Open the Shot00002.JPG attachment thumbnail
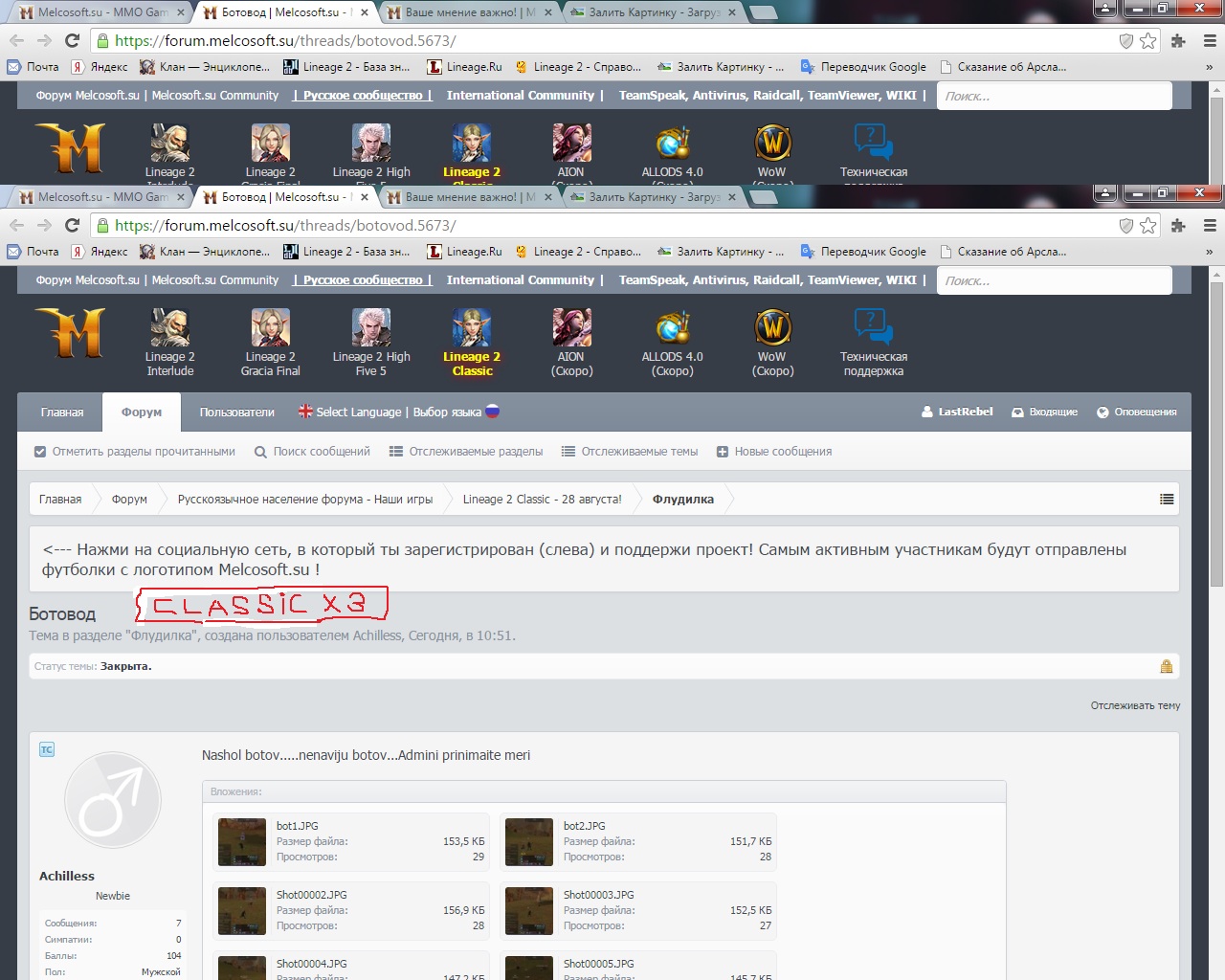 [x=242, y=911]
